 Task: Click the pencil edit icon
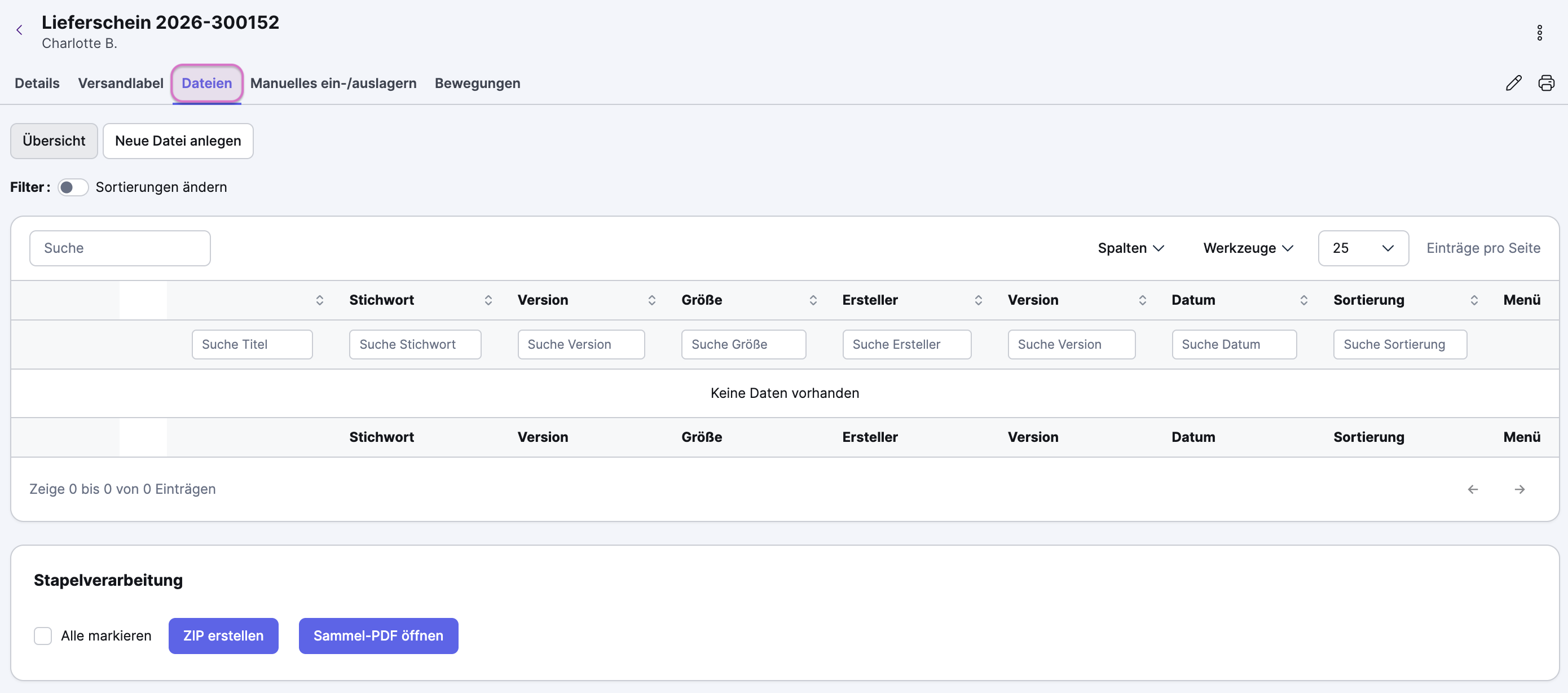point(1513,83)
